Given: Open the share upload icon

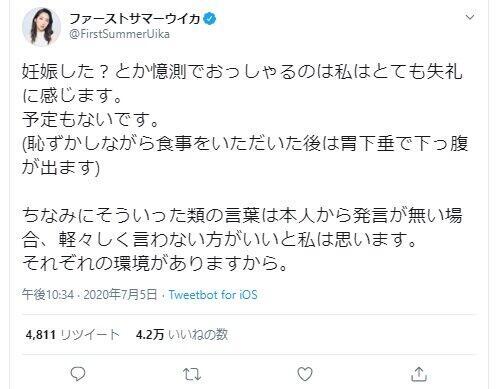Looking at the screenshot, I should [418, 374].
